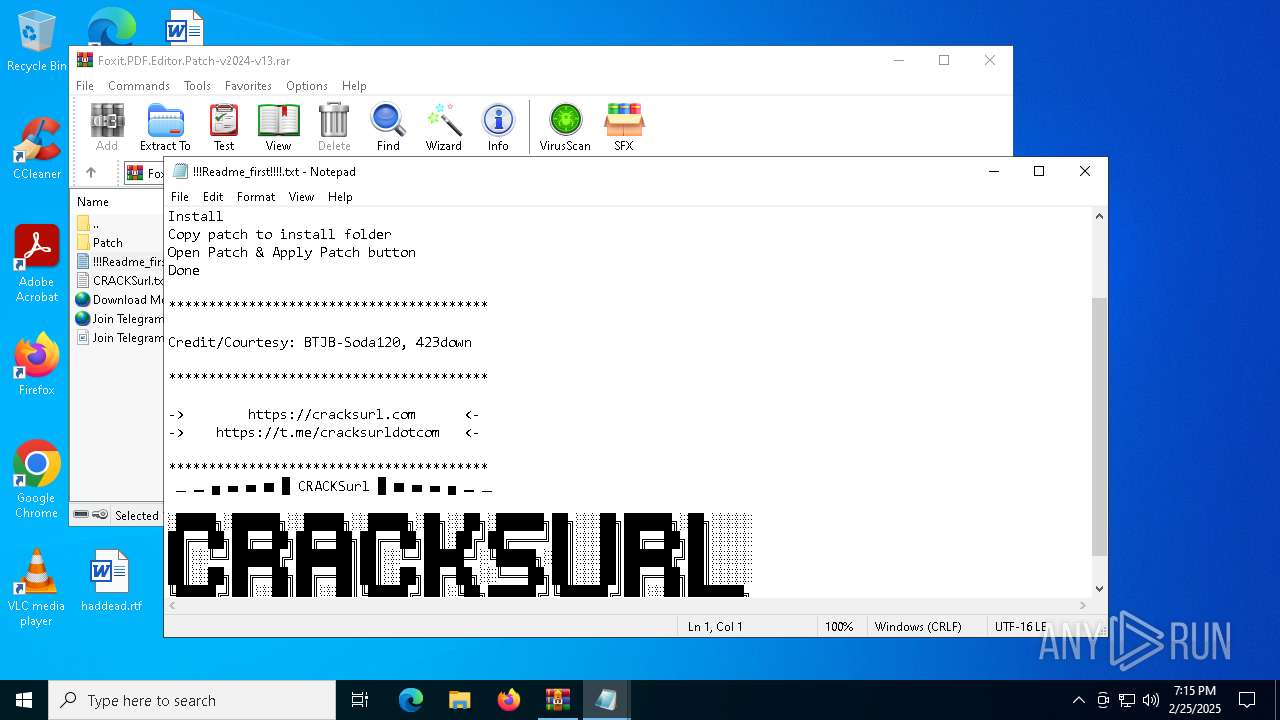Click the https://t.me/cracksurldotcom text line
The width and height of the screenshot is (1280, 720).
point(328,432)
